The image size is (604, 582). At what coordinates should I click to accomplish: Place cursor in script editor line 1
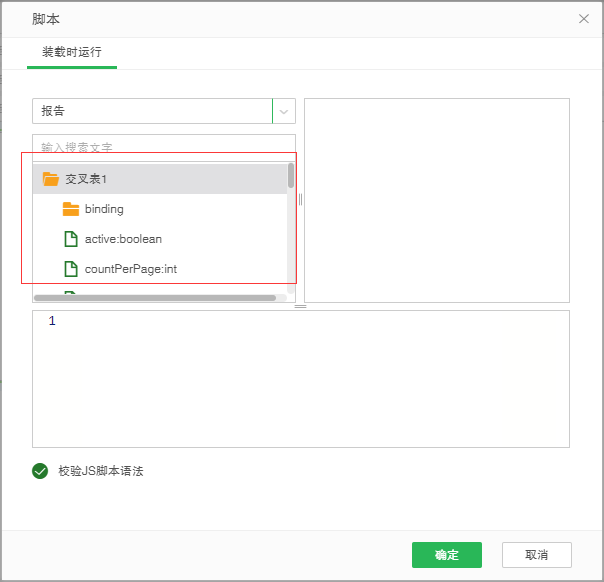[300, 322]
